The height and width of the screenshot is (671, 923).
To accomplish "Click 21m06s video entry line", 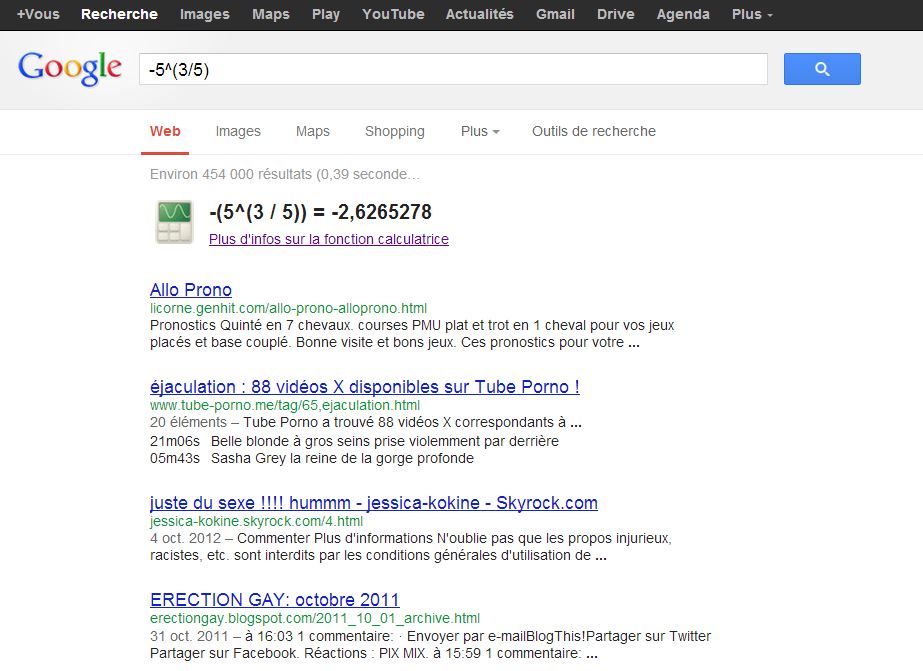I will [x=354, y=441].
